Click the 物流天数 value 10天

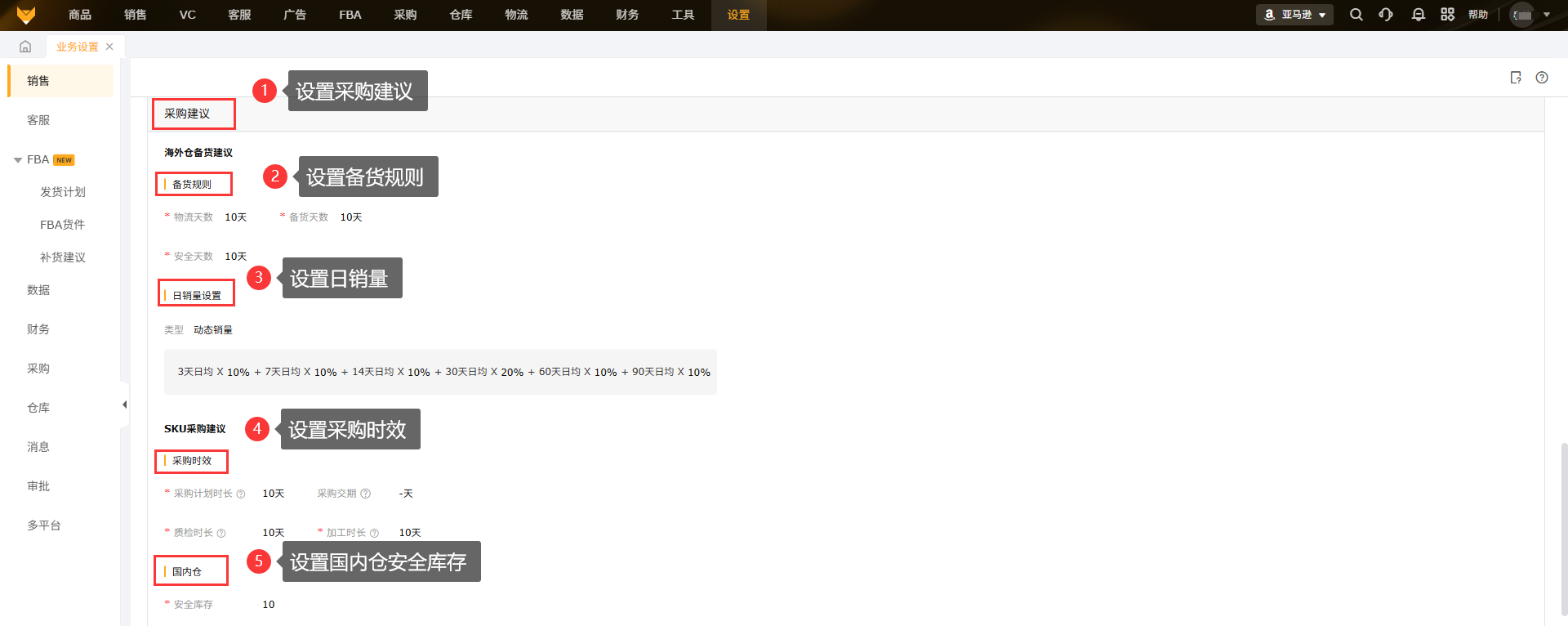click(x=236, y=217)
